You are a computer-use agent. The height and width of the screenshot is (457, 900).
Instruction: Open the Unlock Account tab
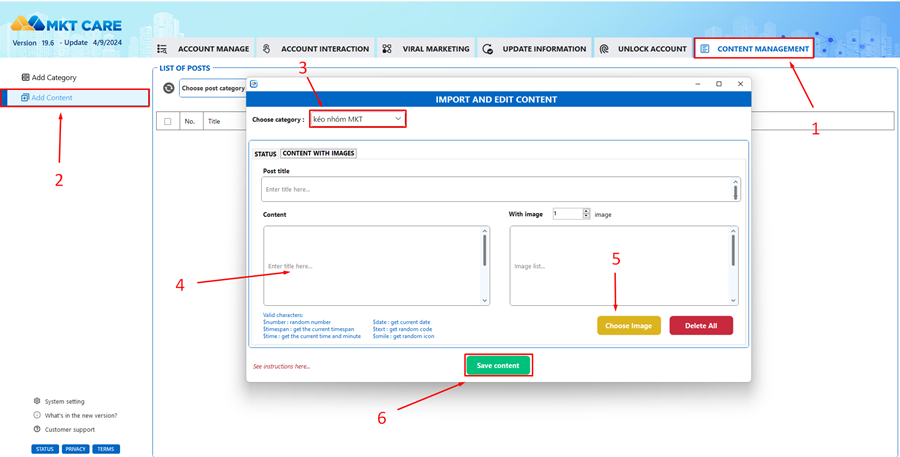643,49
